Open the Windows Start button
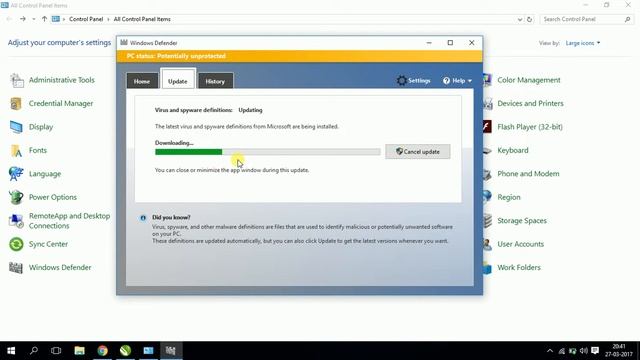This screenshot has height=360, width=640. (x=11, y=351)
